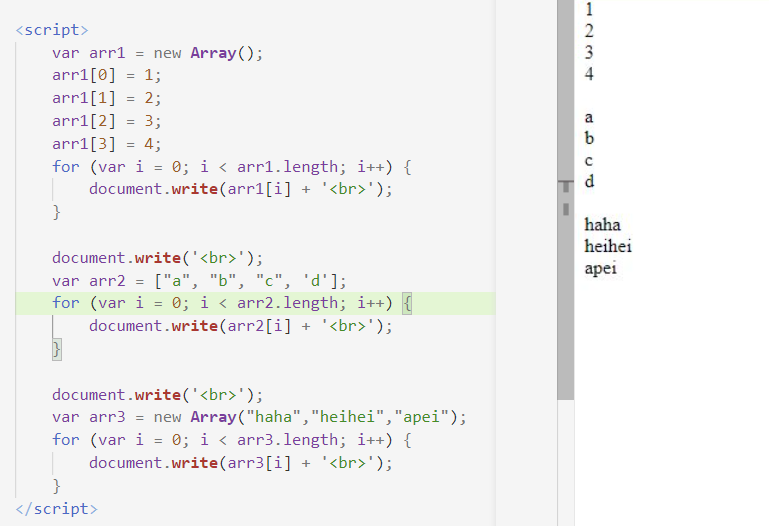This screenshot has height=526, width=769.
Task: Click the opening <script> tag
Action: 52,30
